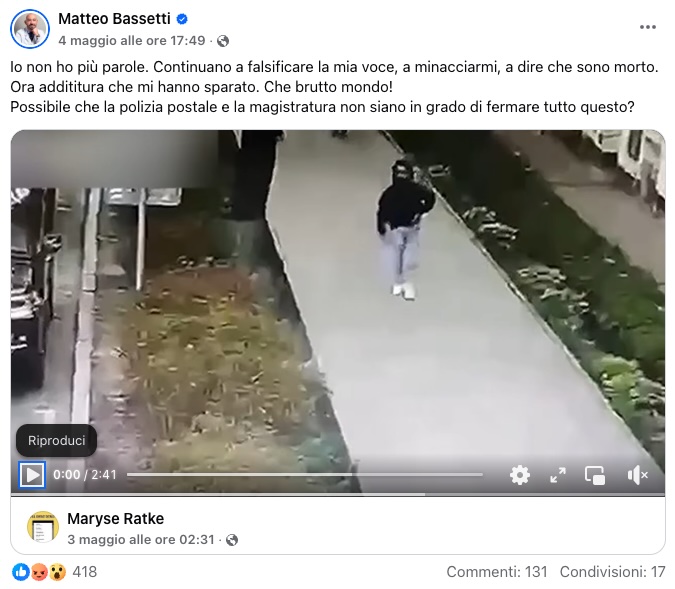Click the blue verified badge
Screen dimensions: 675x589
pyautogui.click(x=182, y=19)
